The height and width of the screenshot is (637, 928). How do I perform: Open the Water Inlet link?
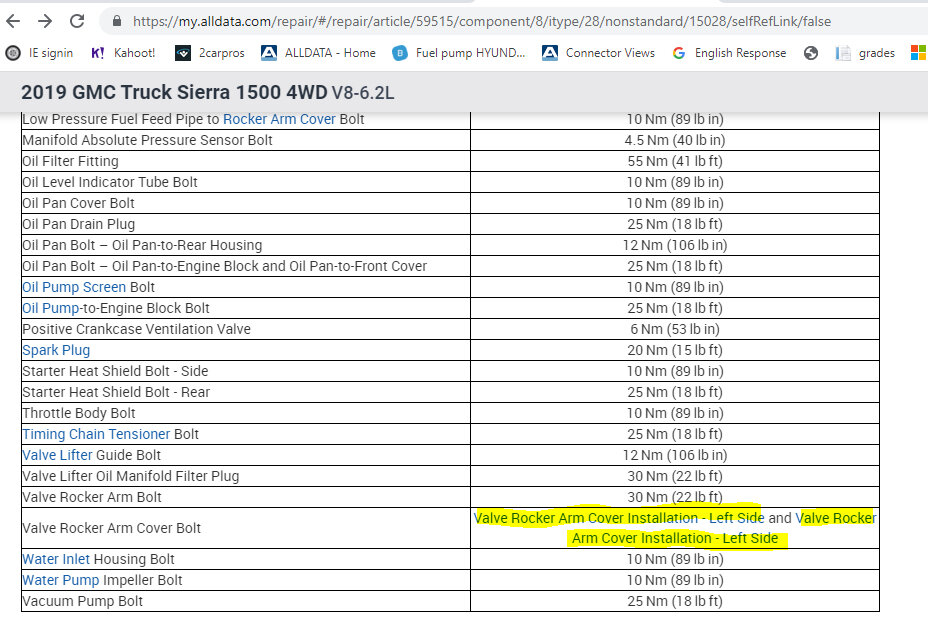(56, 559)
